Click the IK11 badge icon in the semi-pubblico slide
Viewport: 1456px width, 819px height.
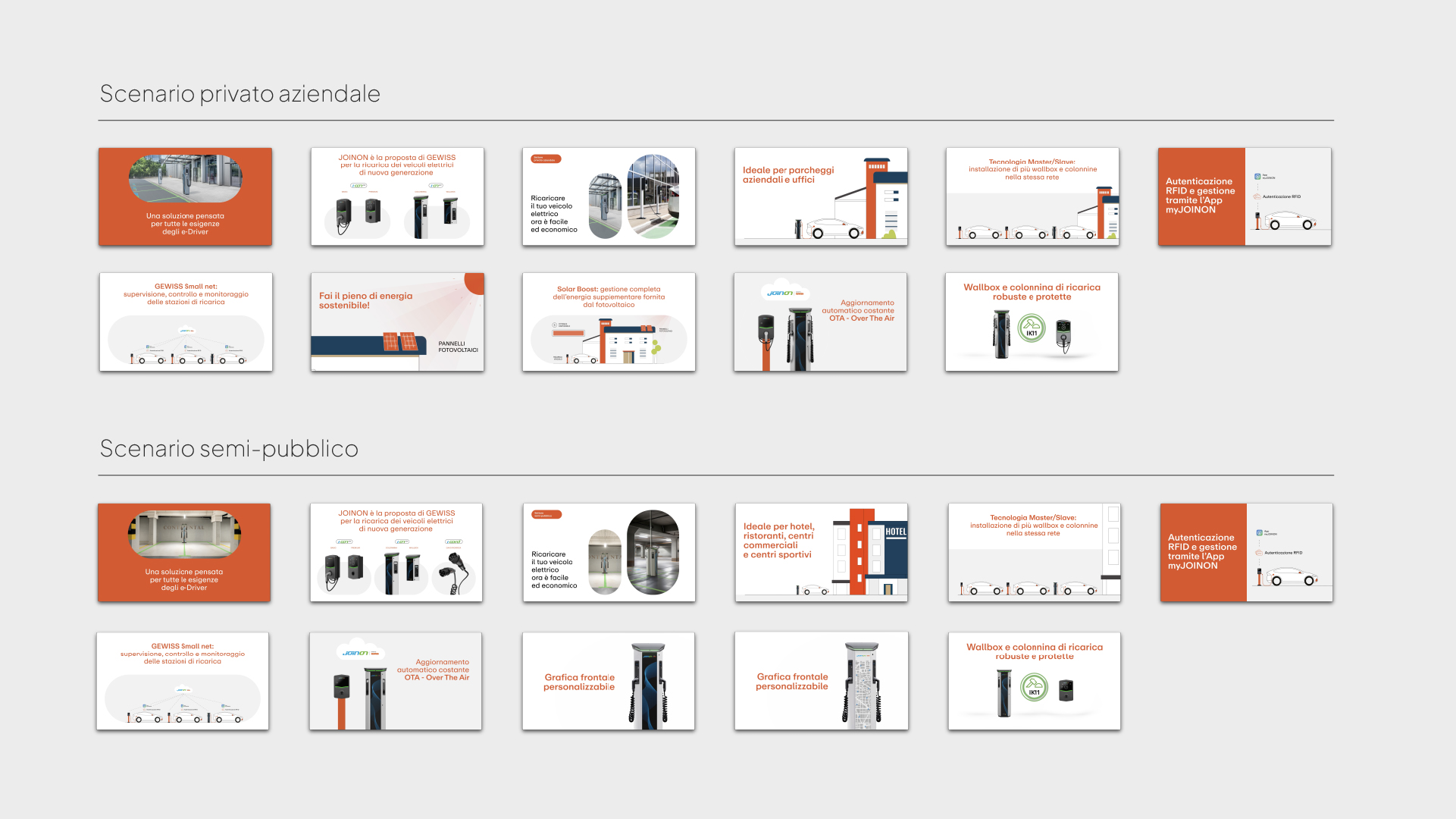coord(1034,689)
